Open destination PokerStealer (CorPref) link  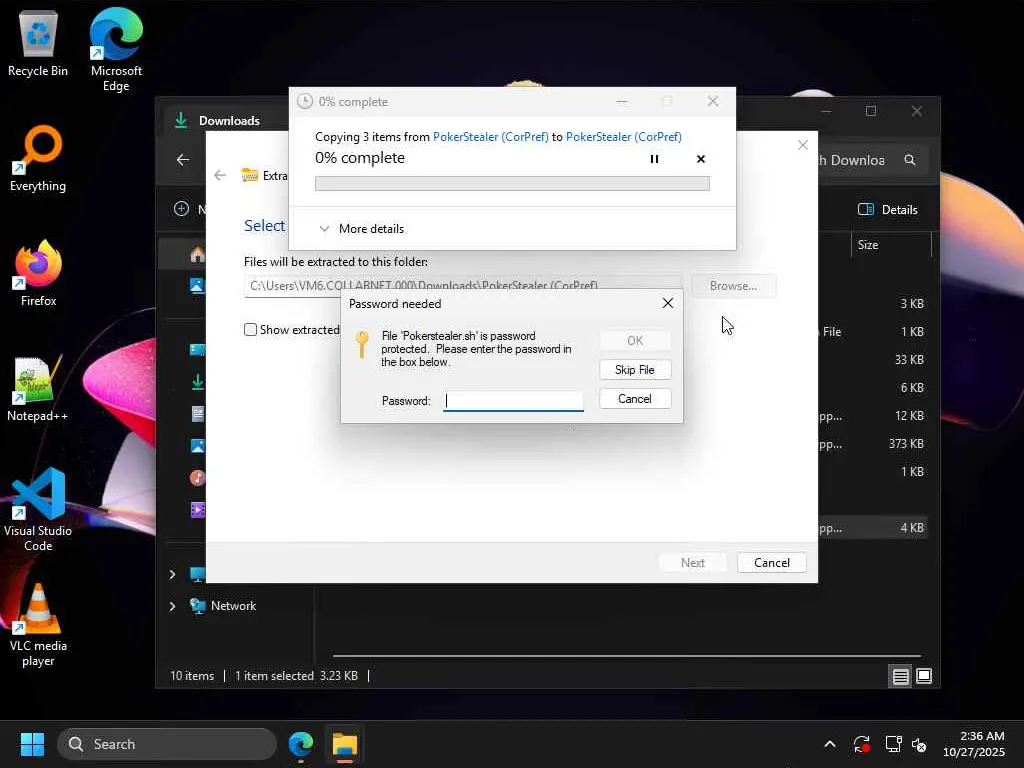[x=624, y=136]
